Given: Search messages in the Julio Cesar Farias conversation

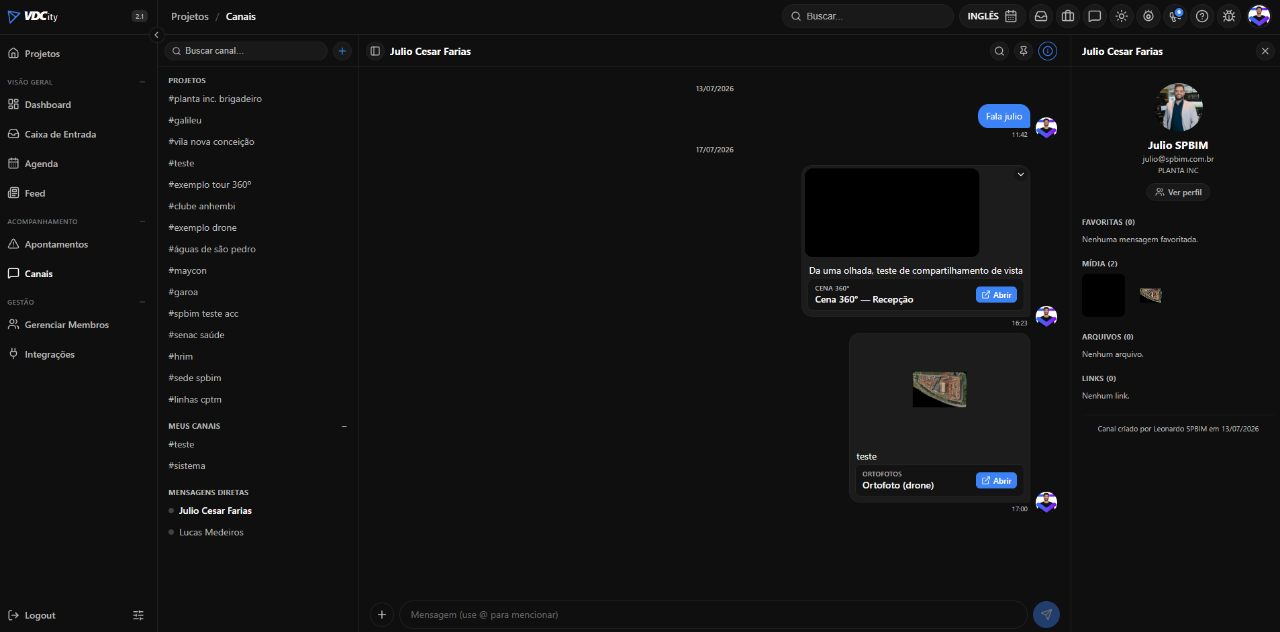Looking at the screenshot, I should click(x=999, y=51).
